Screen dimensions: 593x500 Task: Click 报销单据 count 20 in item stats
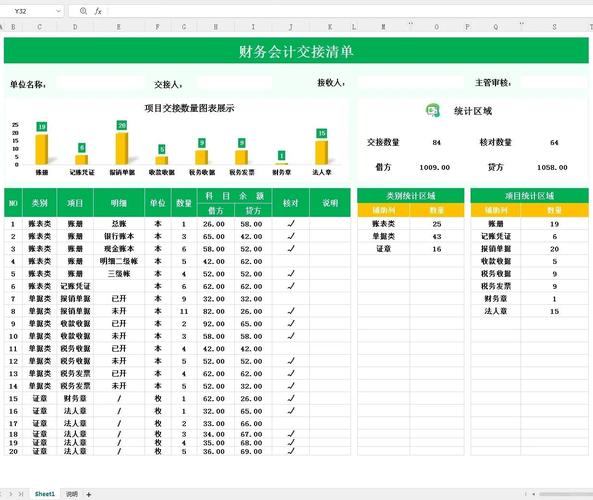coord(554,249)
